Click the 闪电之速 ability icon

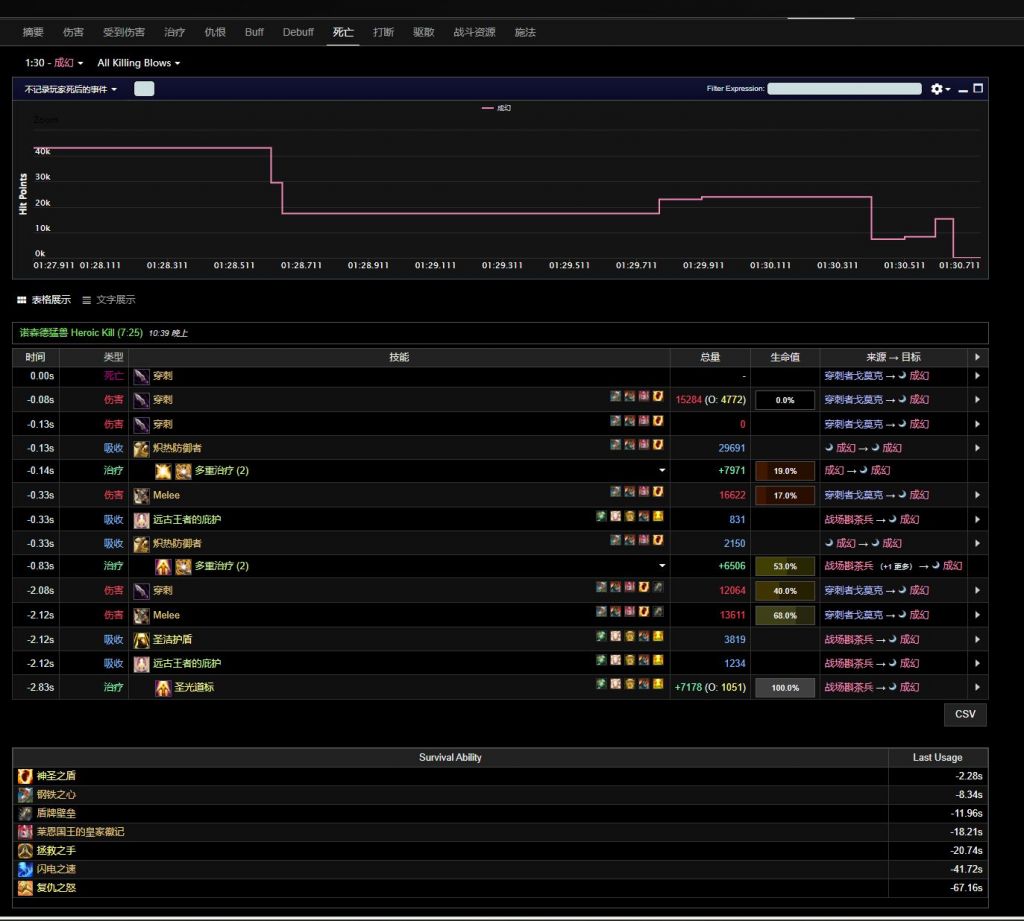pyautogui.click(x=25, y=869)
